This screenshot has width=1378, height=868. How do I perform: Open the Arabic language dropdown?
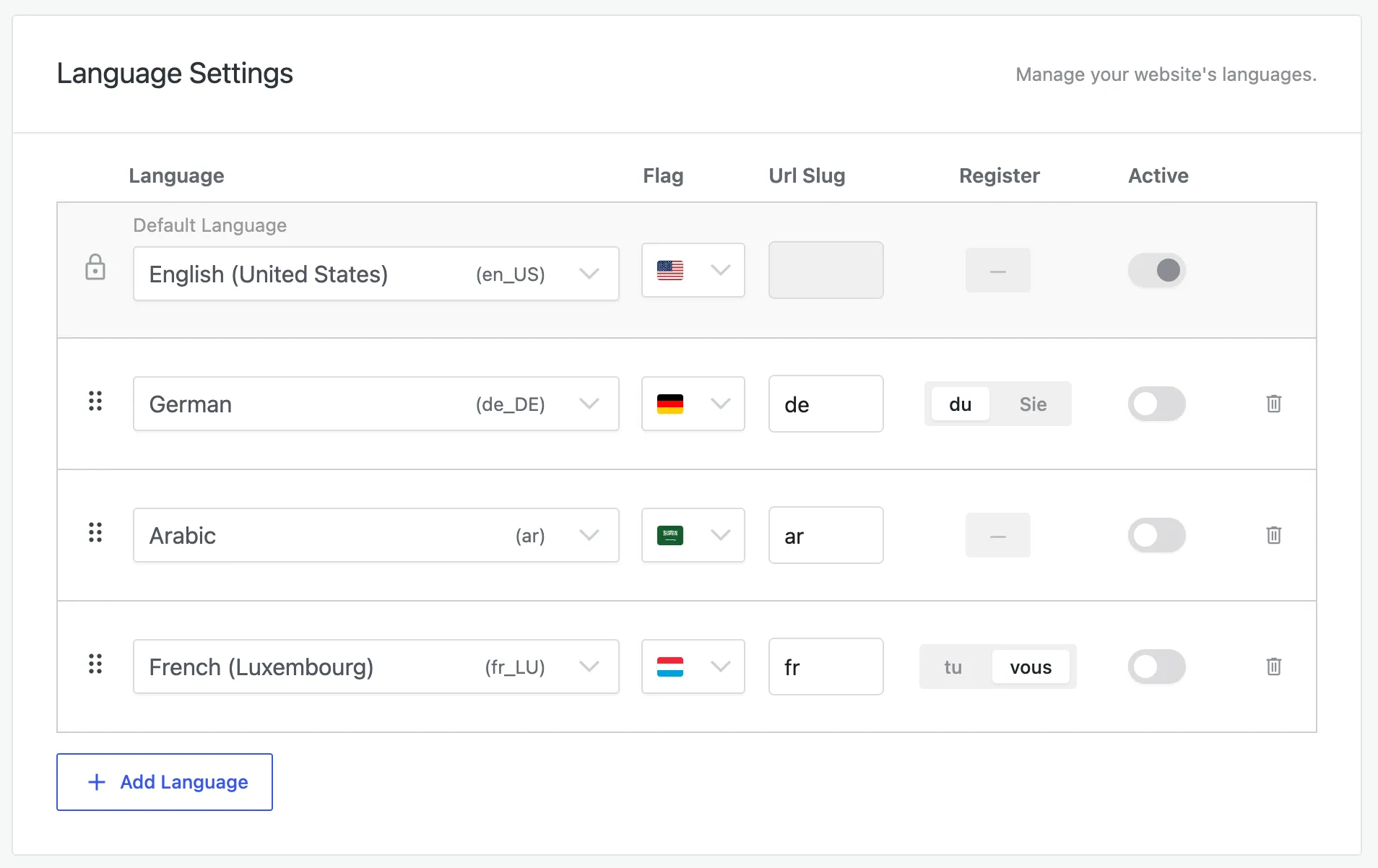click(x=376, y=535)
